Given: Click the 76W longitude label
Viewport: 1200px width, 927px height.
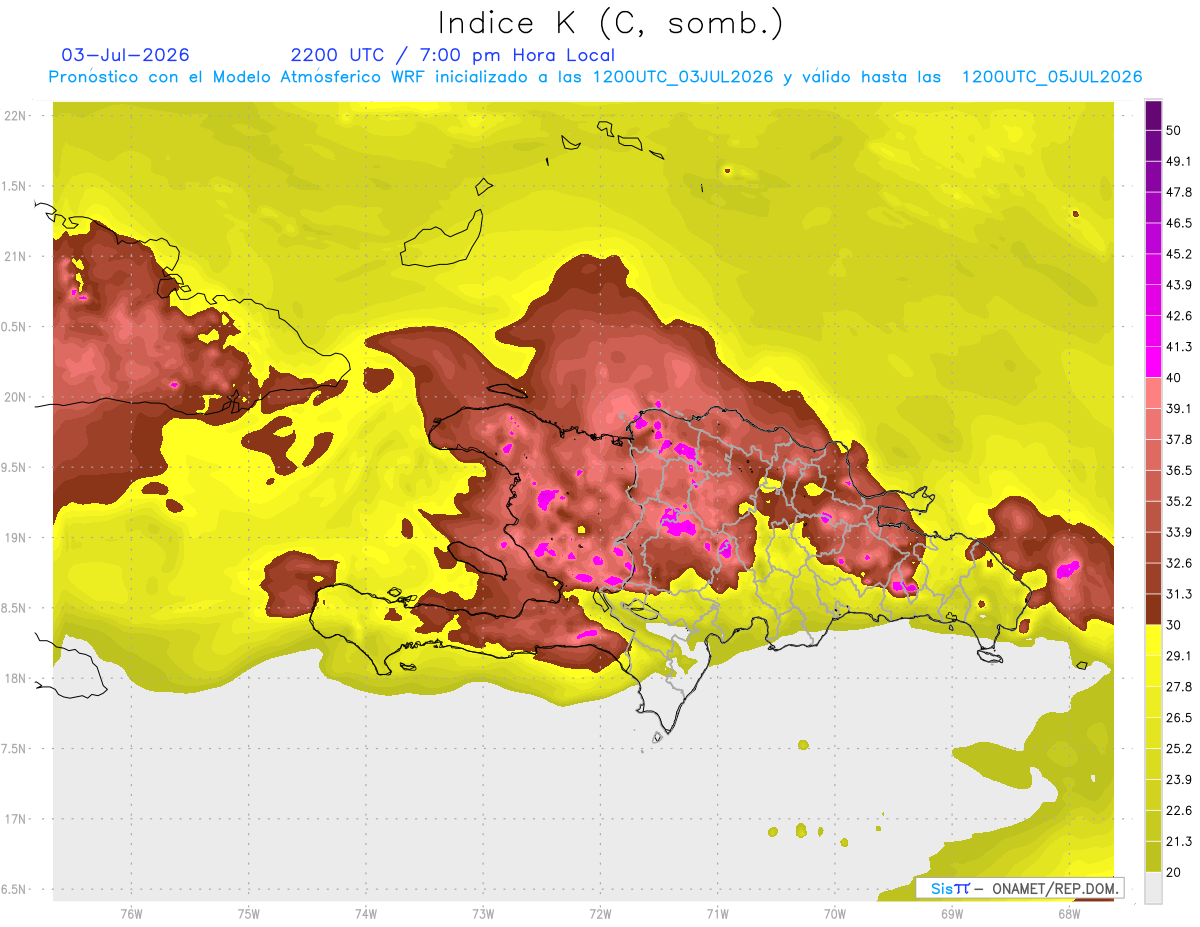Looking at the screenshot, I should tap(131, 913).
